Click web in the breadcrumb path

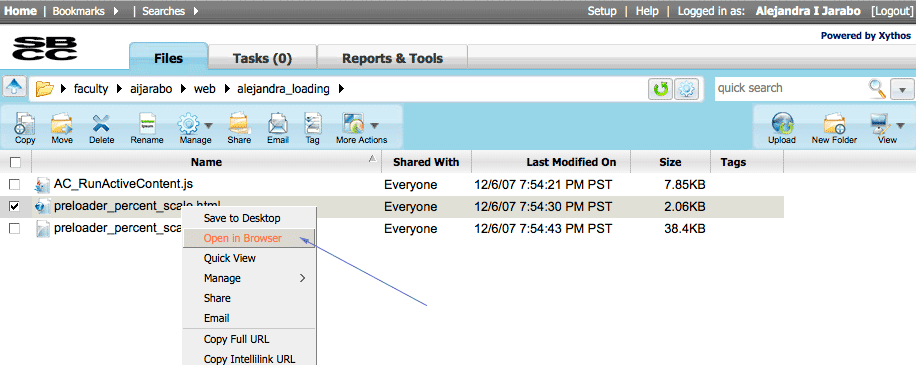(204, 89)
